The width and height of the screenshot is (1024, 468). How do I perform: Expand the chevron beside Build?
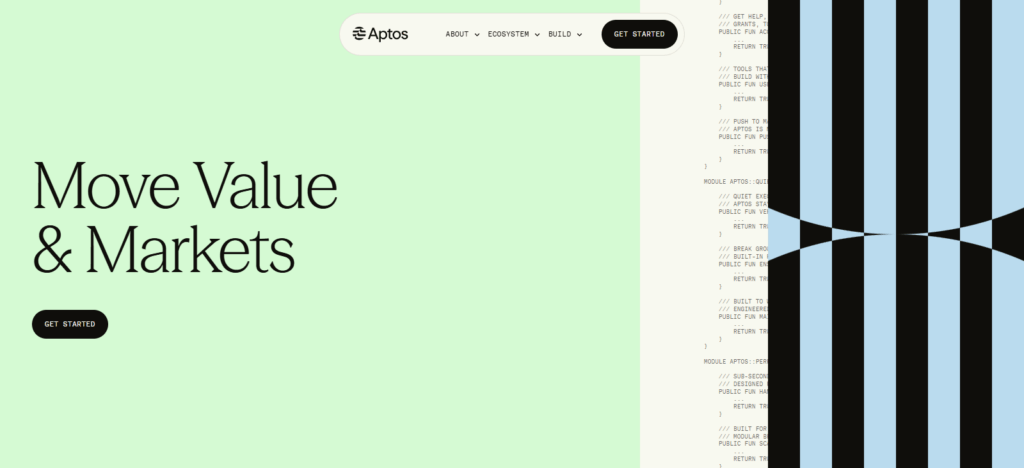[x=579, y=35]
